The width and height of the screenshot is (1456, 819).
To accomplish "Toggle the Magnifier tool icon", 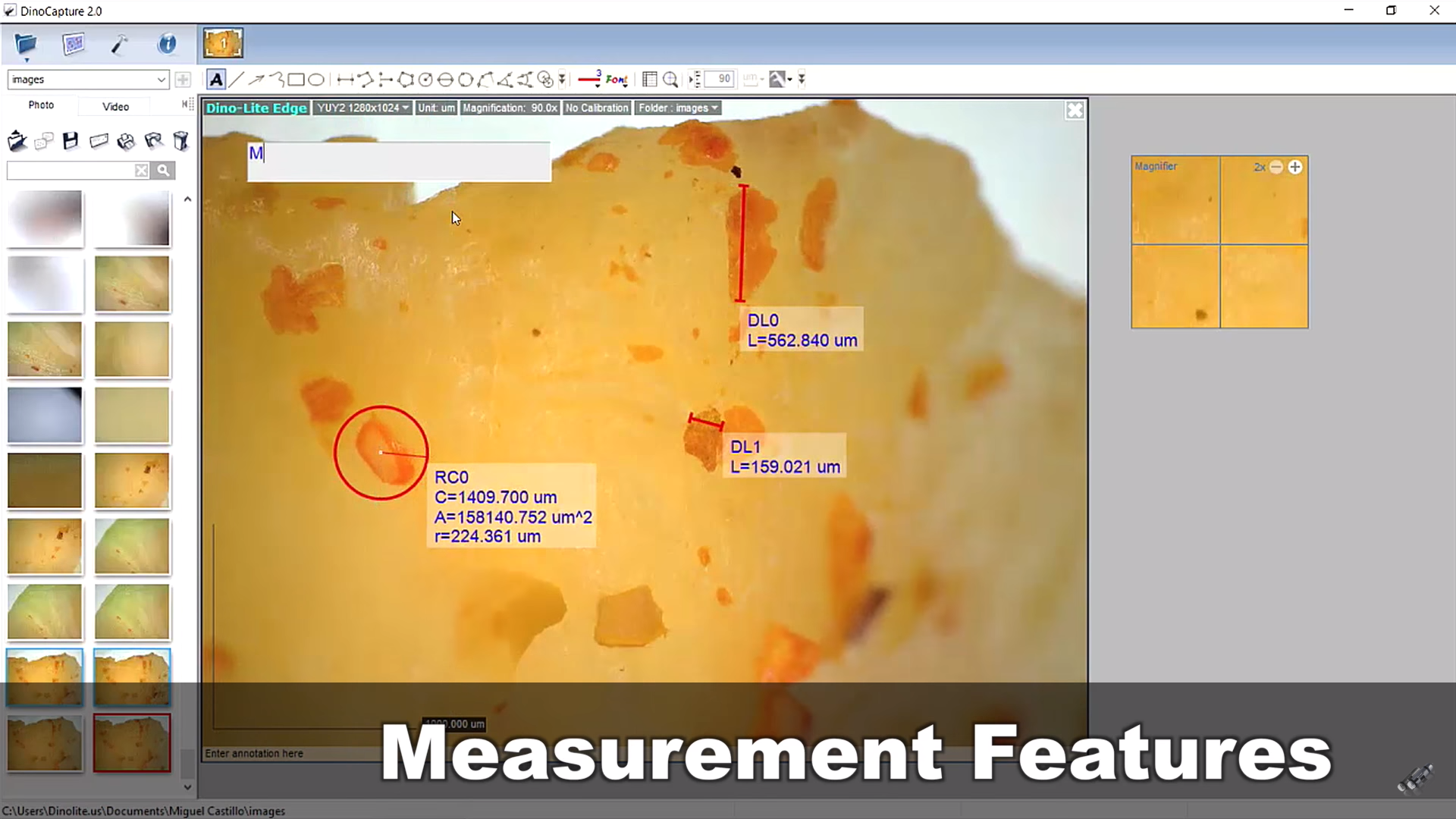I will [670, 79].
